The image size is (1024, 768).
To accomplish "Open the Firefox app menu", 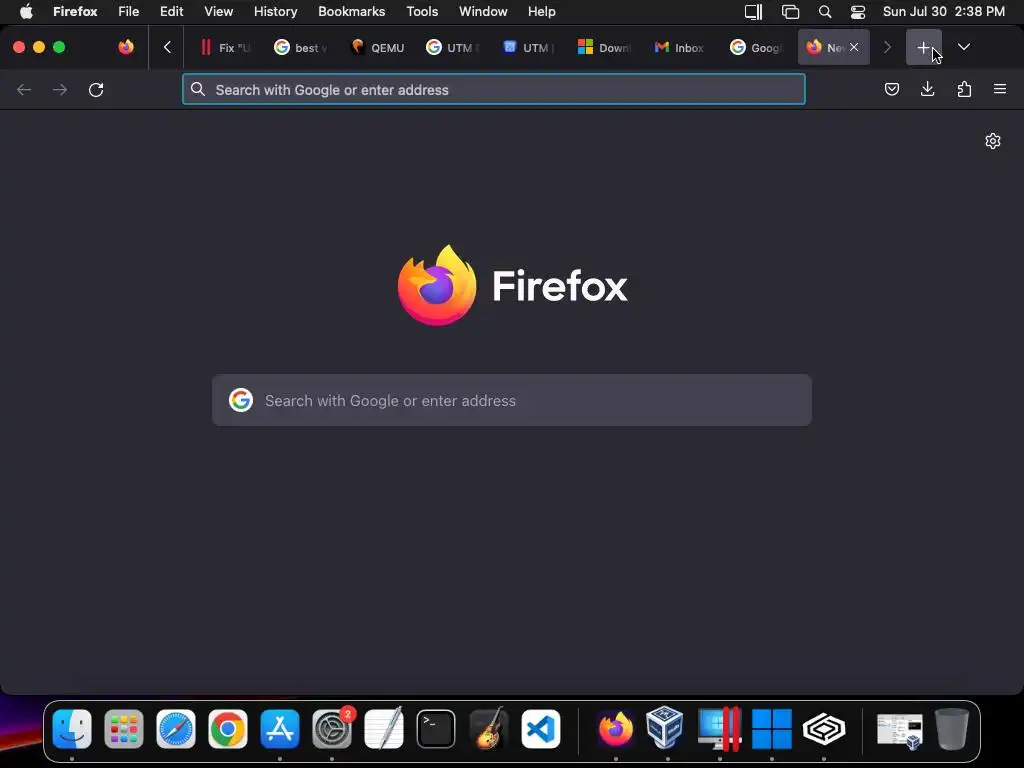I will [75, 12].
